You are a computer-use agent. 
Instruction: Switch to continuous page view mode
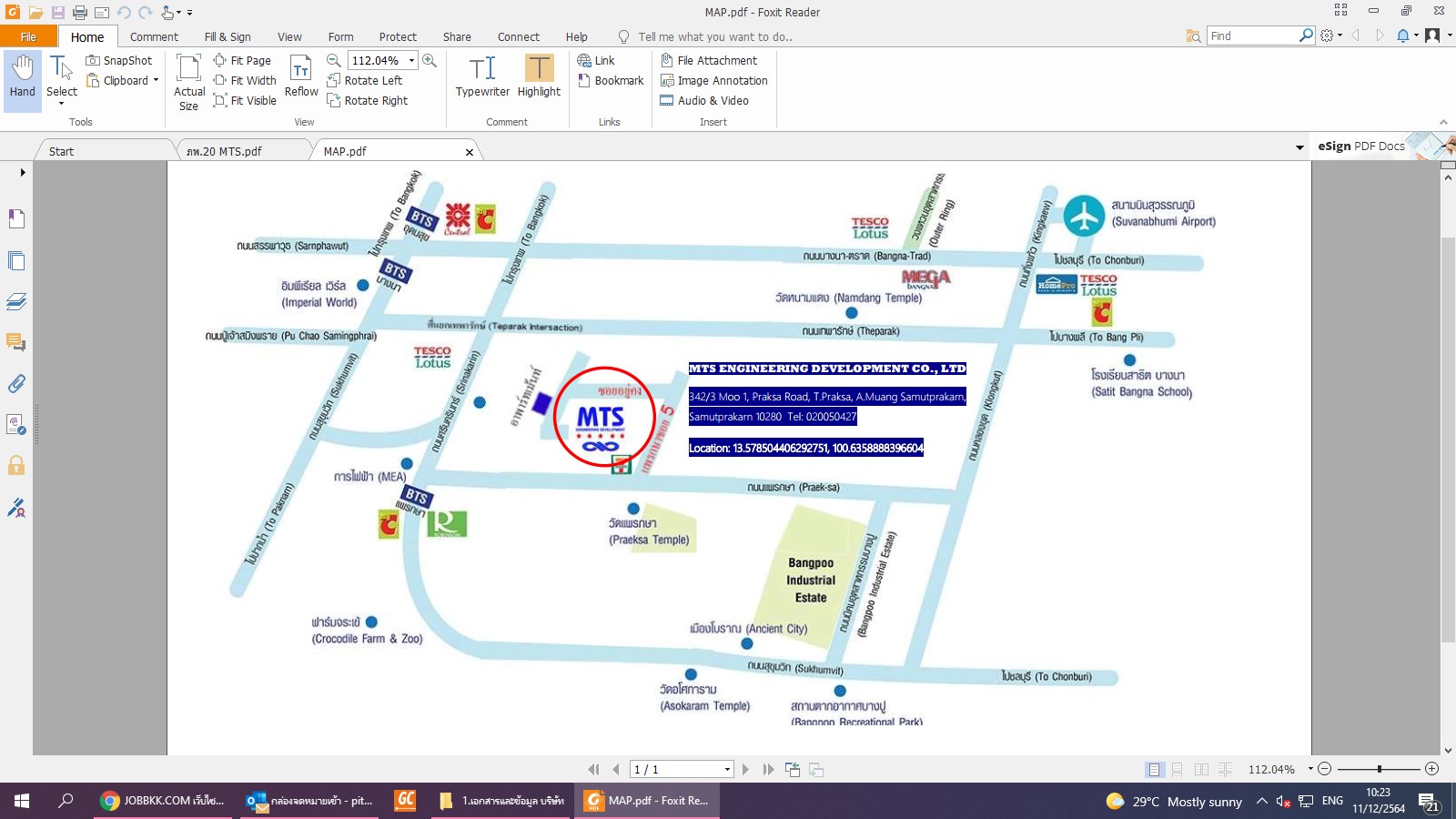[x=1178, y=769]
